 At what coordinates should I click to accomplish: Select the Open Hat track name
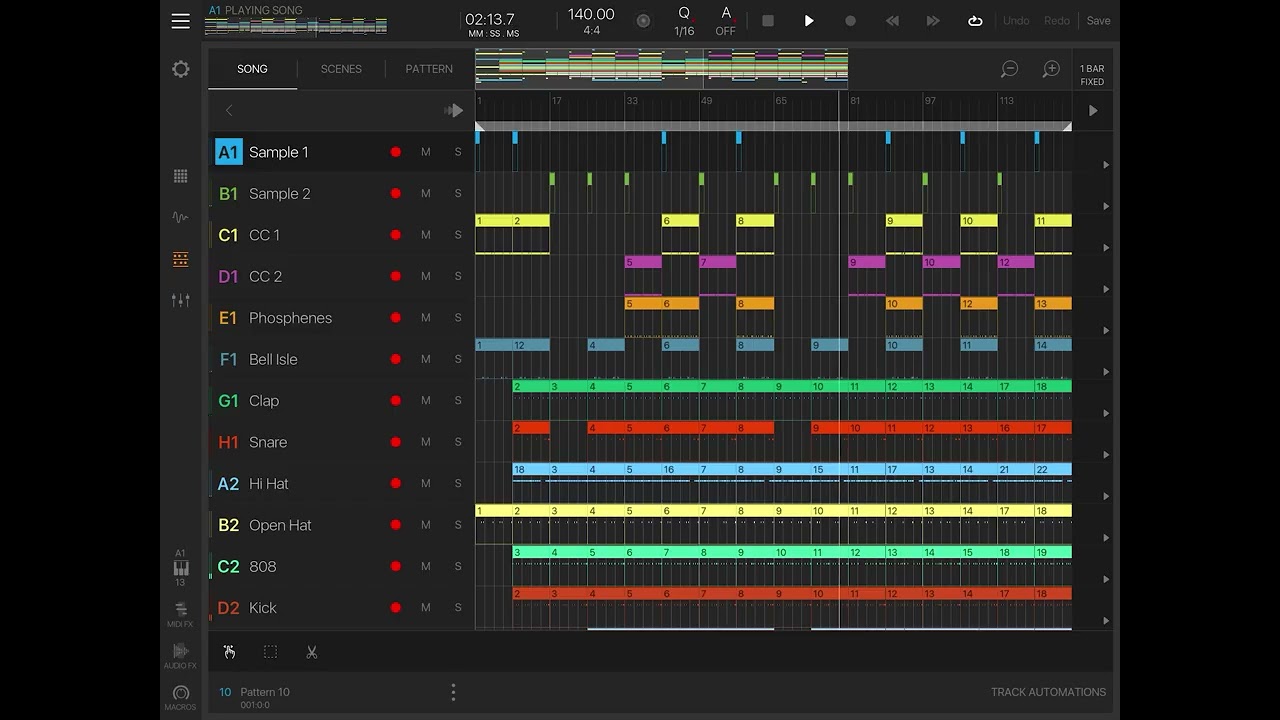(280, 525)
